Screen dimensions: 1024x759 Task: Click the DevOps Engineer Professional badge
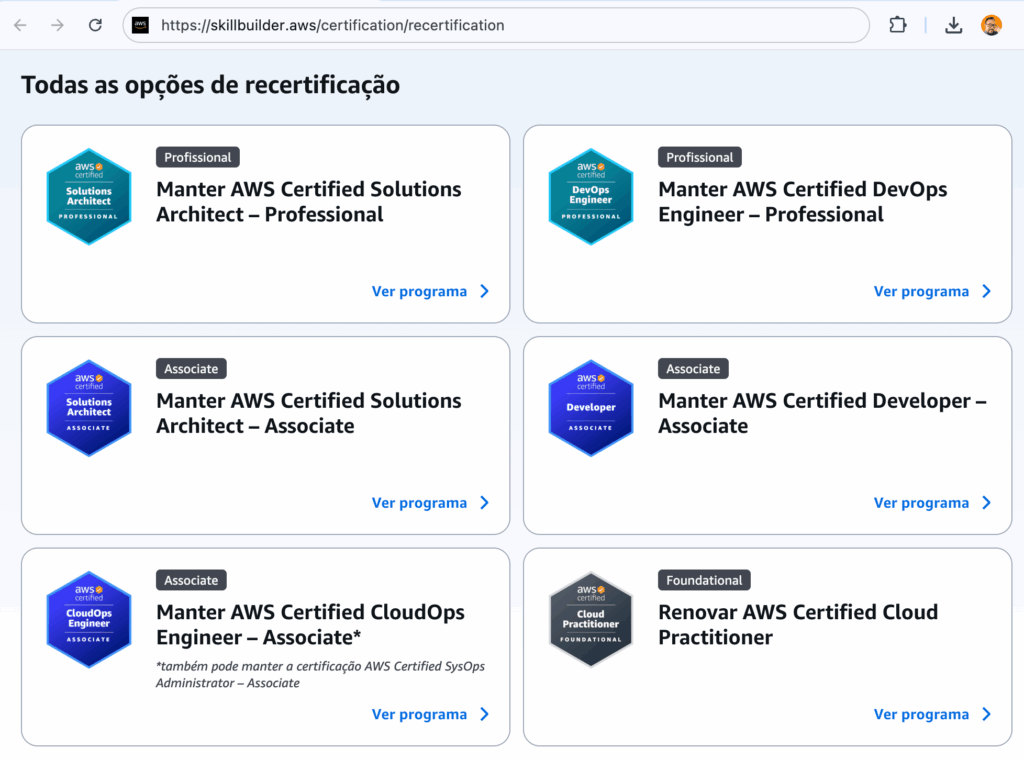pyautogui.click(x=591, y=197)
